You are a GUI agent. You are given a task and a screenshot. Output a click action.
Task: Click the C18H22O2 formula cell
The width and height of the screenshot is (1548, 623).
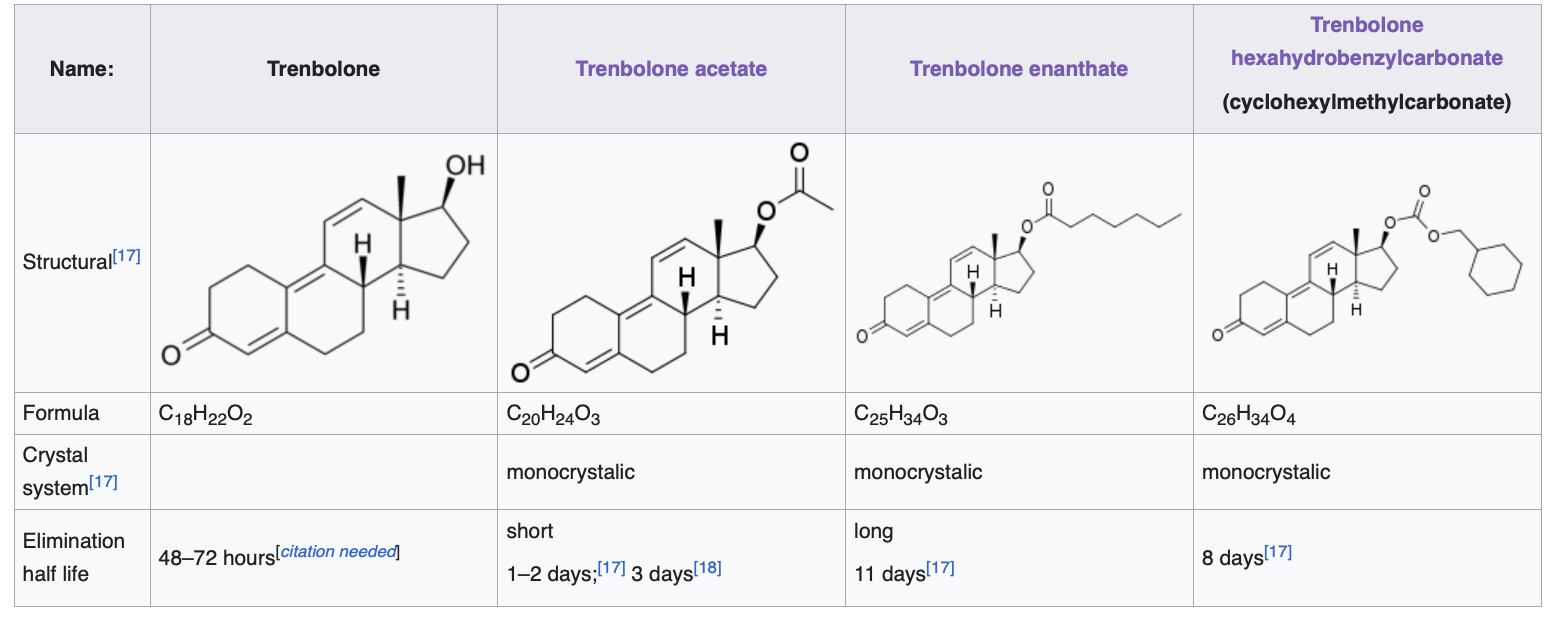pos(206,414)
